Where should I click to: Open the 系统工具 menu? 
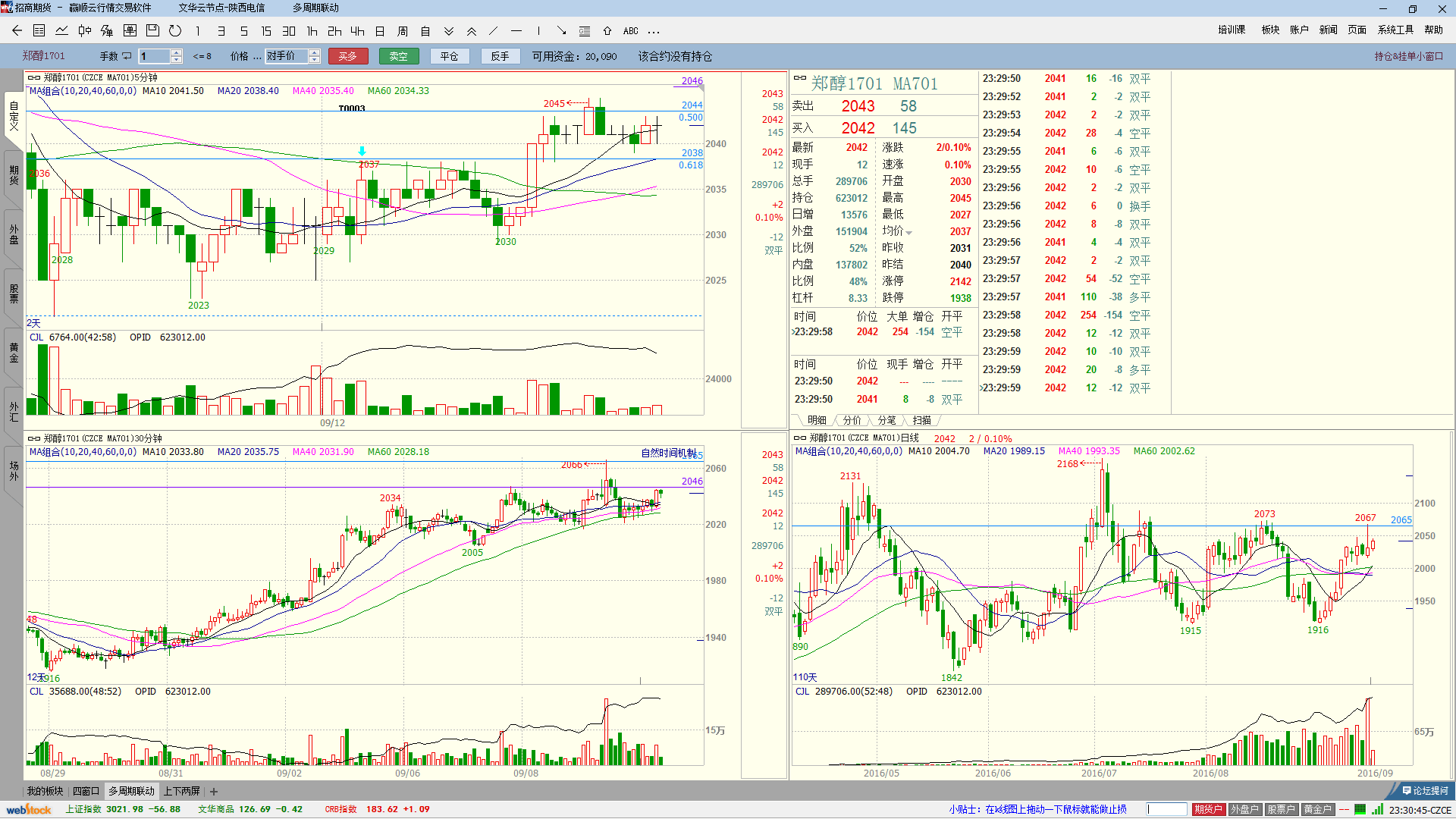(1395, 30)
